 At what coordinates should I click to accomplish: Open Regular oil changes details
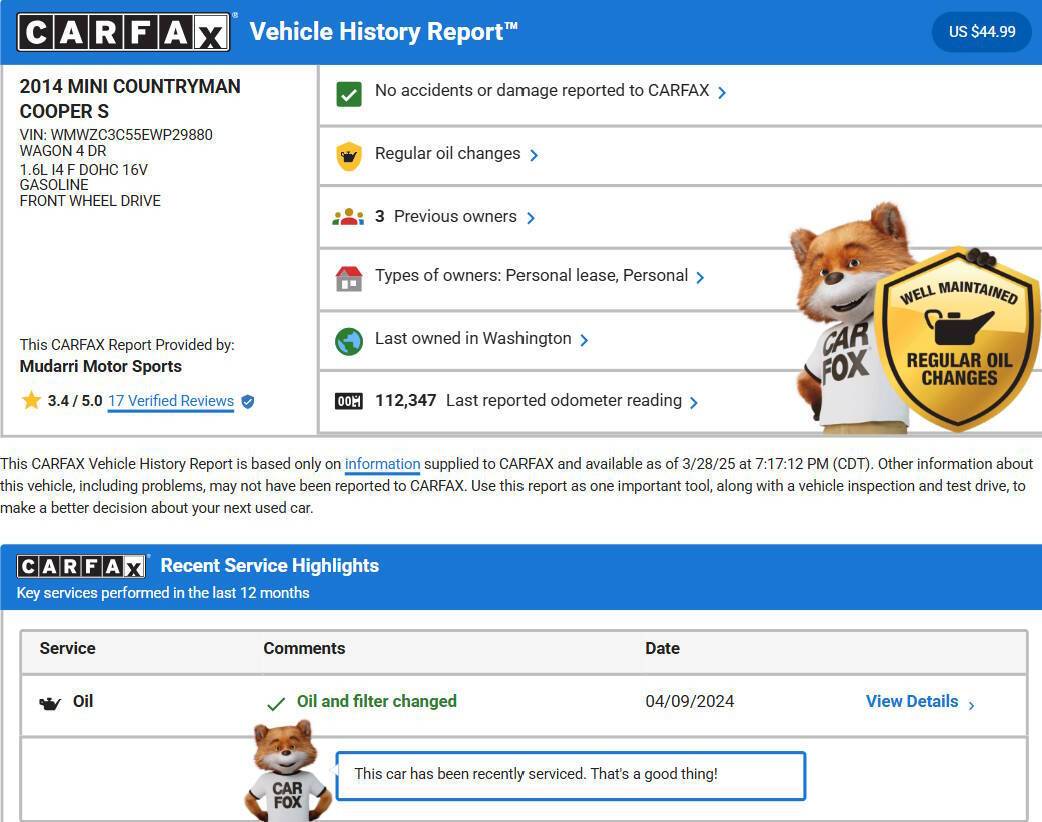pos(447,154)
